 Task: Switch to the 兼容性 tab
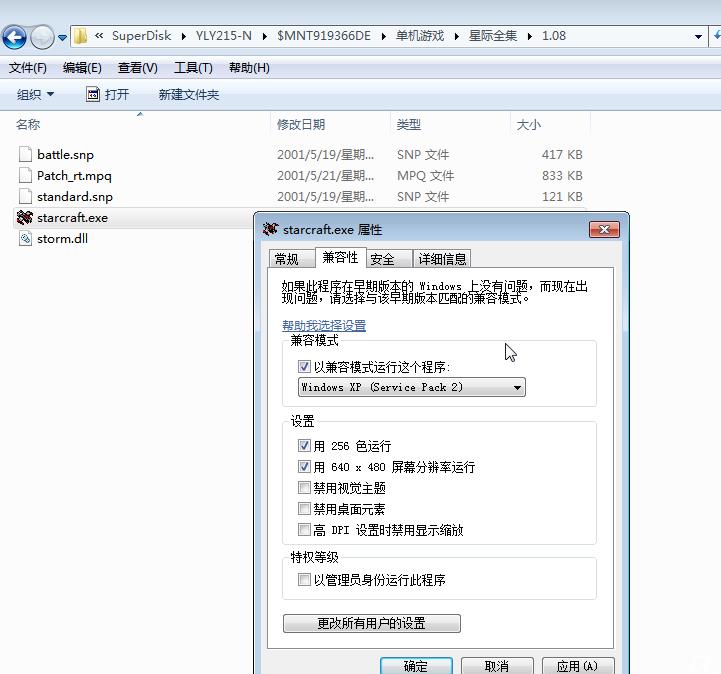[340, 257]
